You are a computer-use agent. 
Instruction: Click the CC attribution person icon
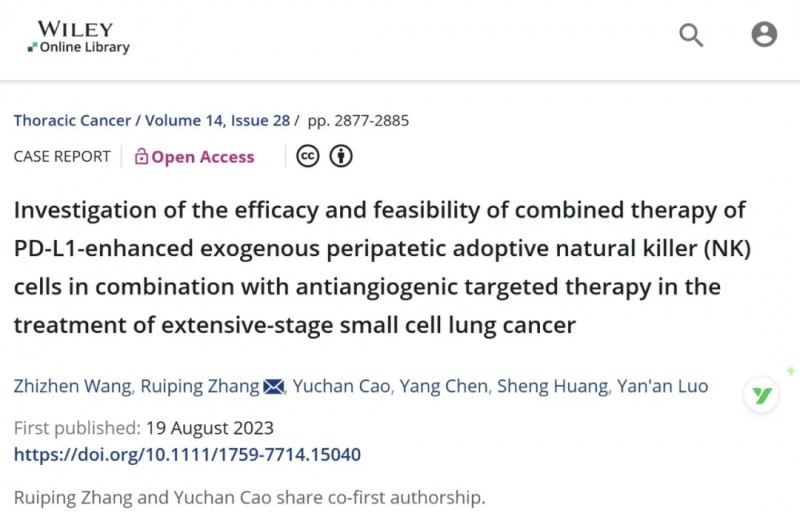(x=341, y=157)
